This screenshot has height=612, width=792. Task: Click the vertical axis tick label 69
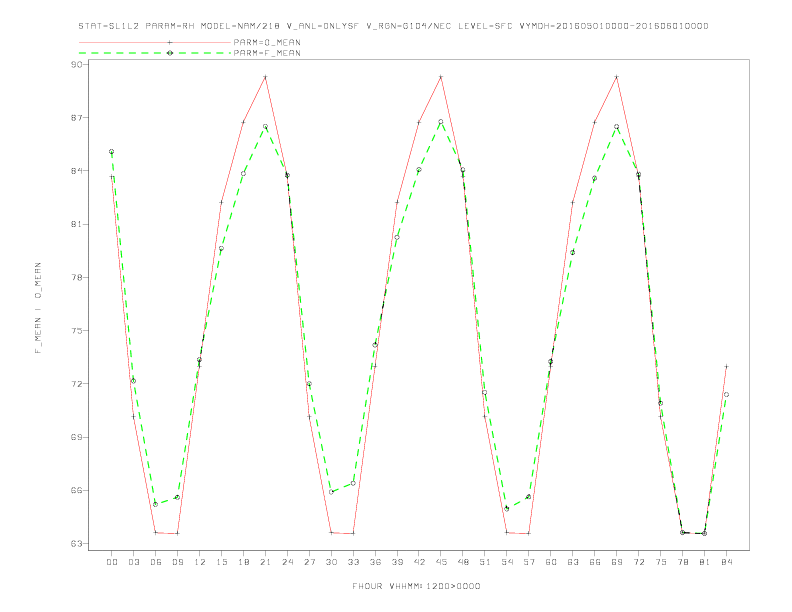[x=77, y=437]
